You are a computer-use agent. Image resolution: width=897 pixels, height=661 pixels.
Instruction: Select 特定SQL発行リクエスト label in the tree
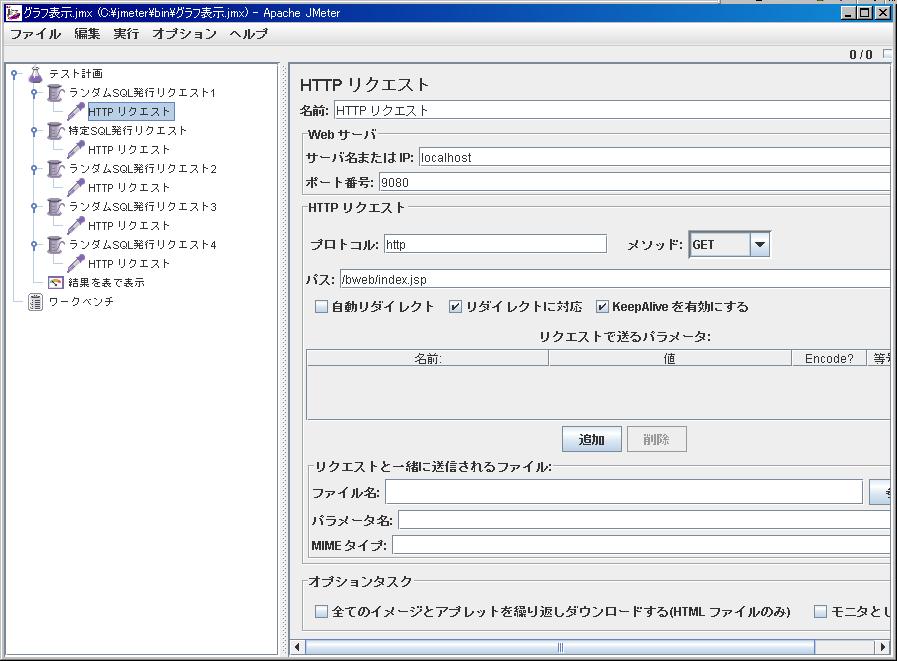tap(128, 130)
